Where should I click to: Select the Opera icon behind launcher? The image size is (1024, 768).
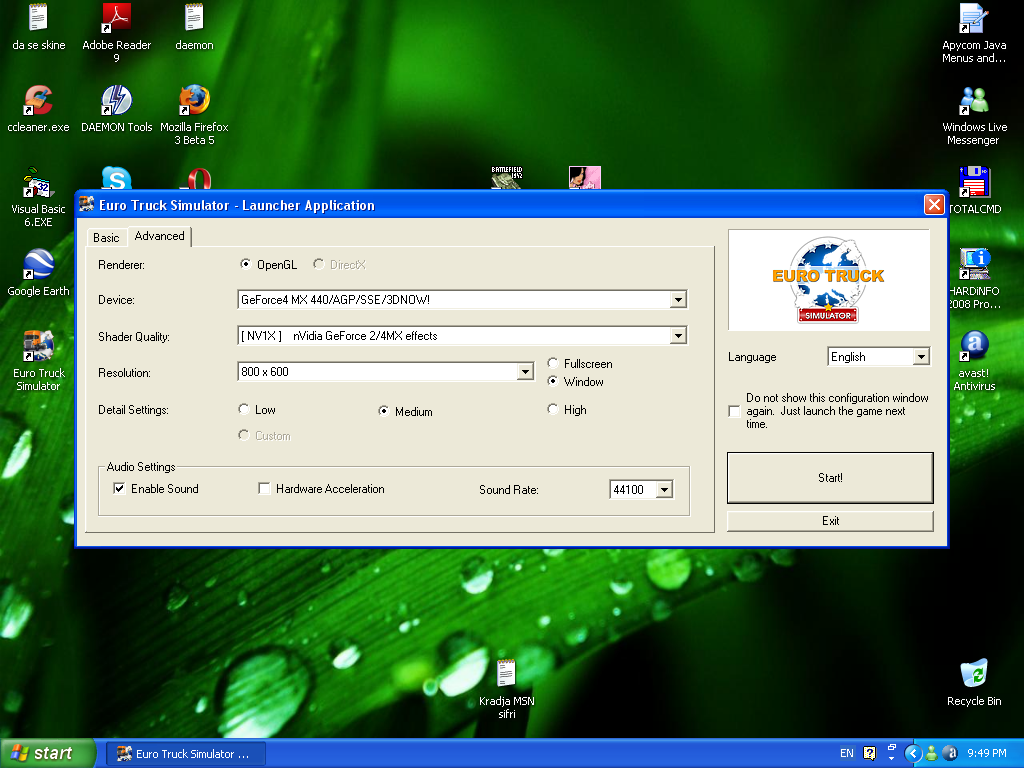pyautogui.click(x=199, y=179)
